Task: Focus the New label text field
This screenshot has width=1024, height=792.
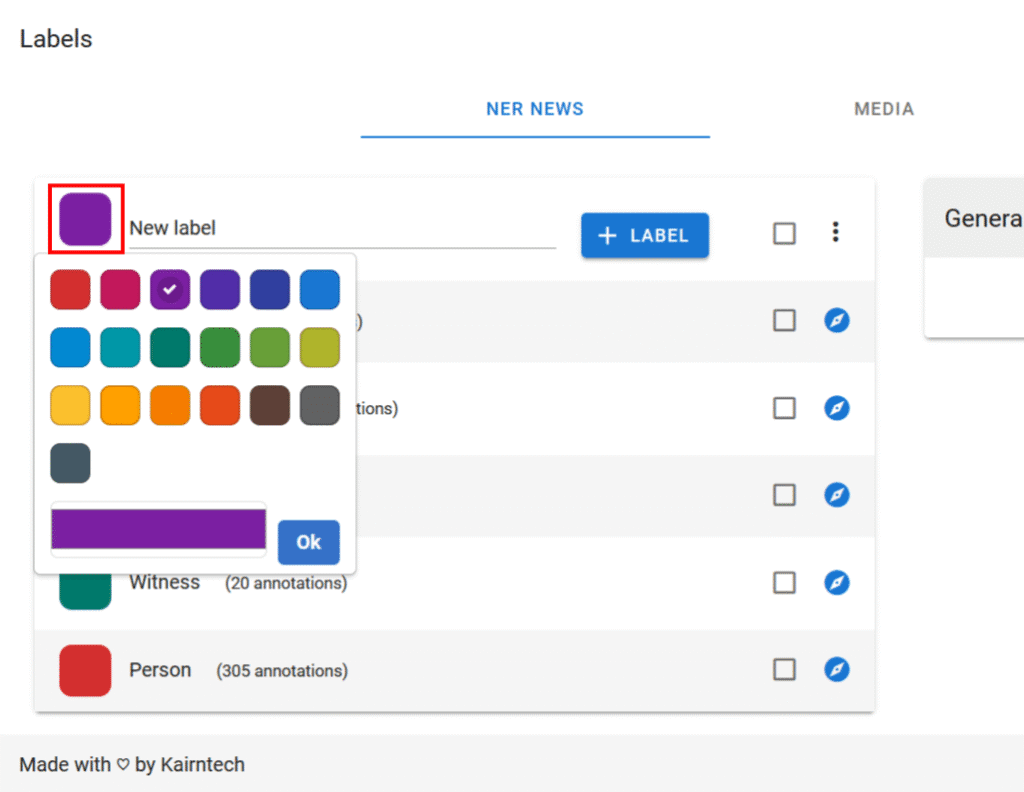Action: (x=340, y=228)
